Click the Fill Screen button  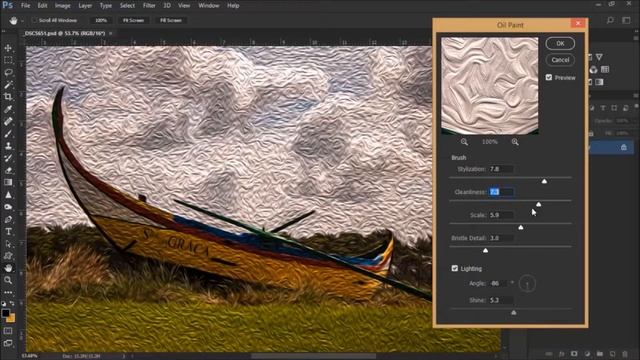171,20
